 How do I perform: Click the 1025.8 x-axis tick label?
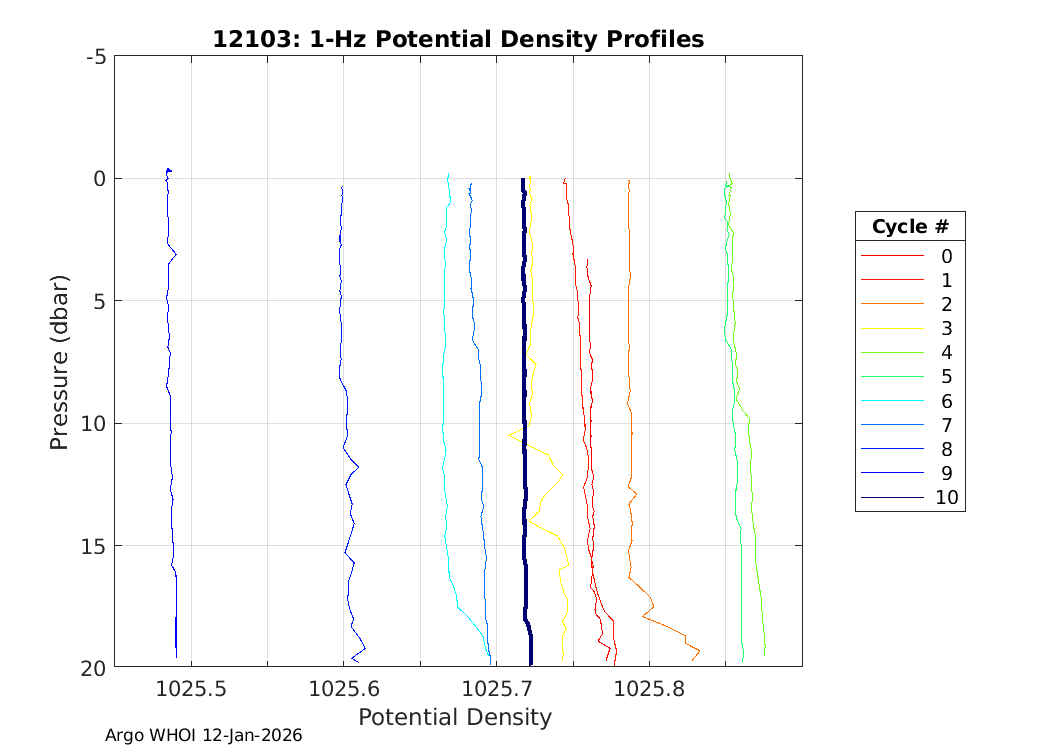pyautogui.click(x=649, y=688)
